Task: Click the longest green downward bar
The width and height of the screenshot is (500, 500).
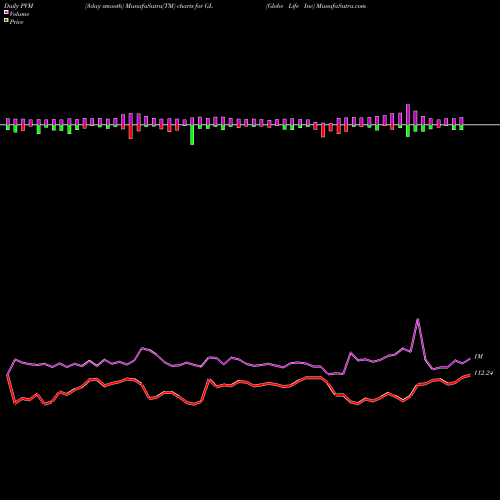Action: tap(192, 135)
